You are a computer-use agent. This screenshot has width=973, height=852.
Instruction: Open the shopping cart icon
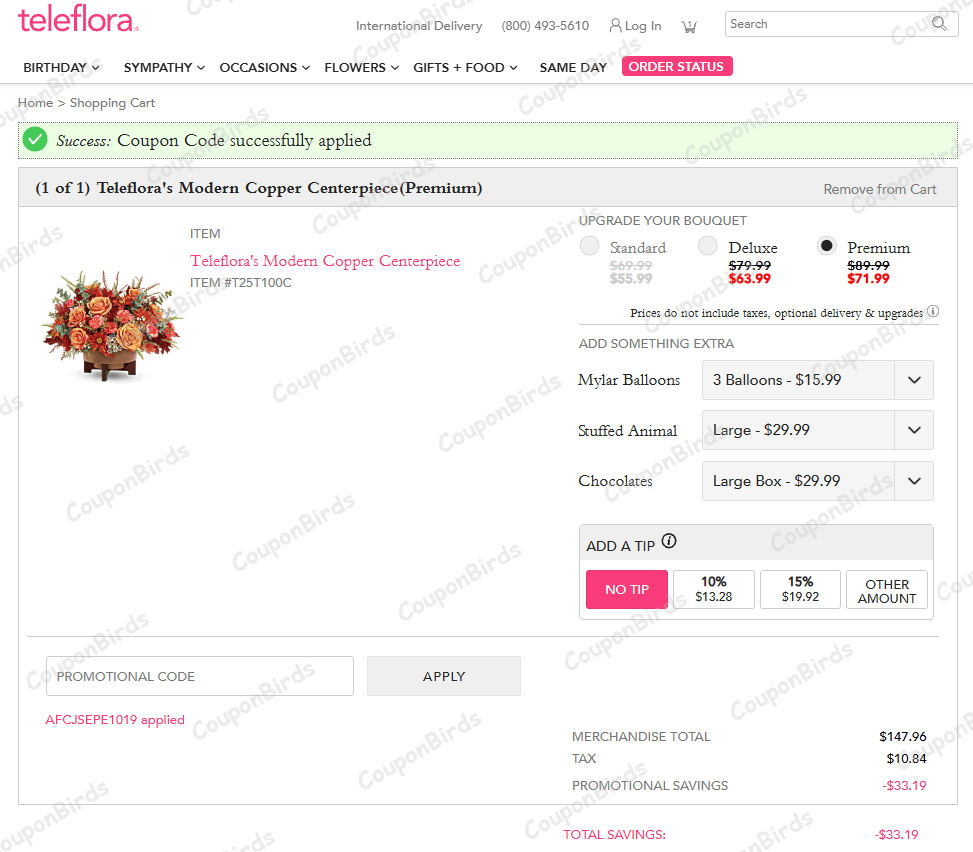[x=689, y=27]
